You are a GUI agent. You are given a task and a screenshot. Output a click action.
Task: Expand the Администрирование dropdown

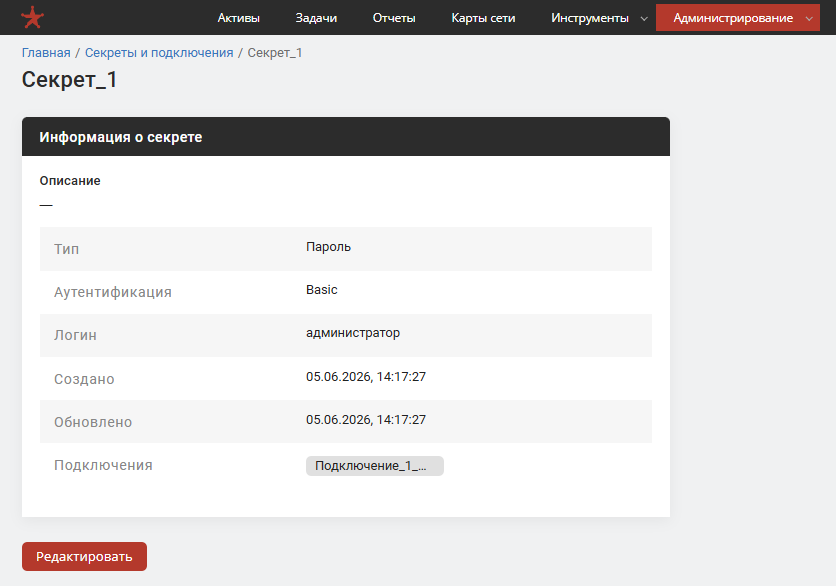coord(737,18)
